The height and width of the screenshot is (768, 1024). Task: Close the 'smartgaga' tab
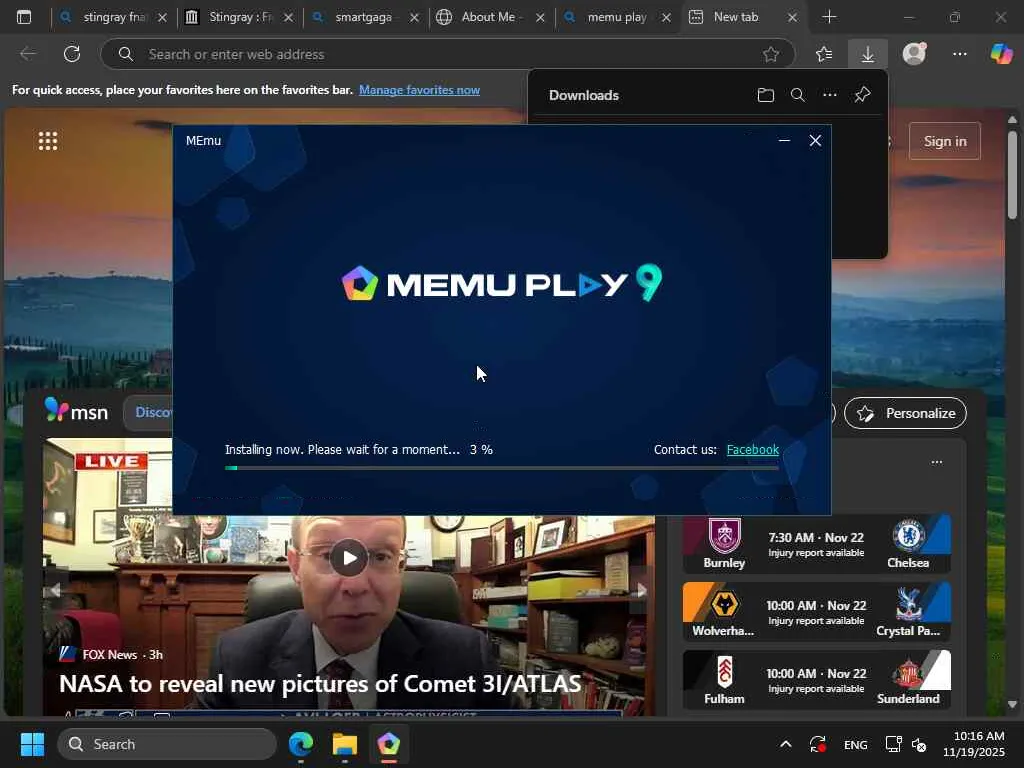tap(414, 18)
